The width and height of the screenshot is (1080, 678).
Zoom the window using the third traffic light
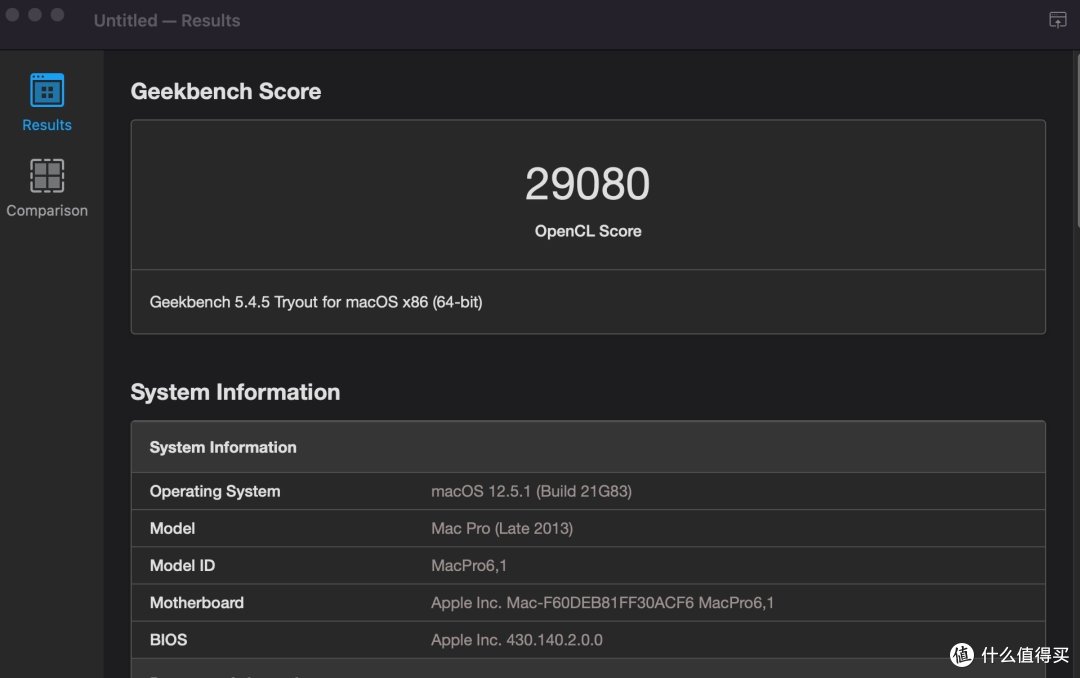[58, 14]
